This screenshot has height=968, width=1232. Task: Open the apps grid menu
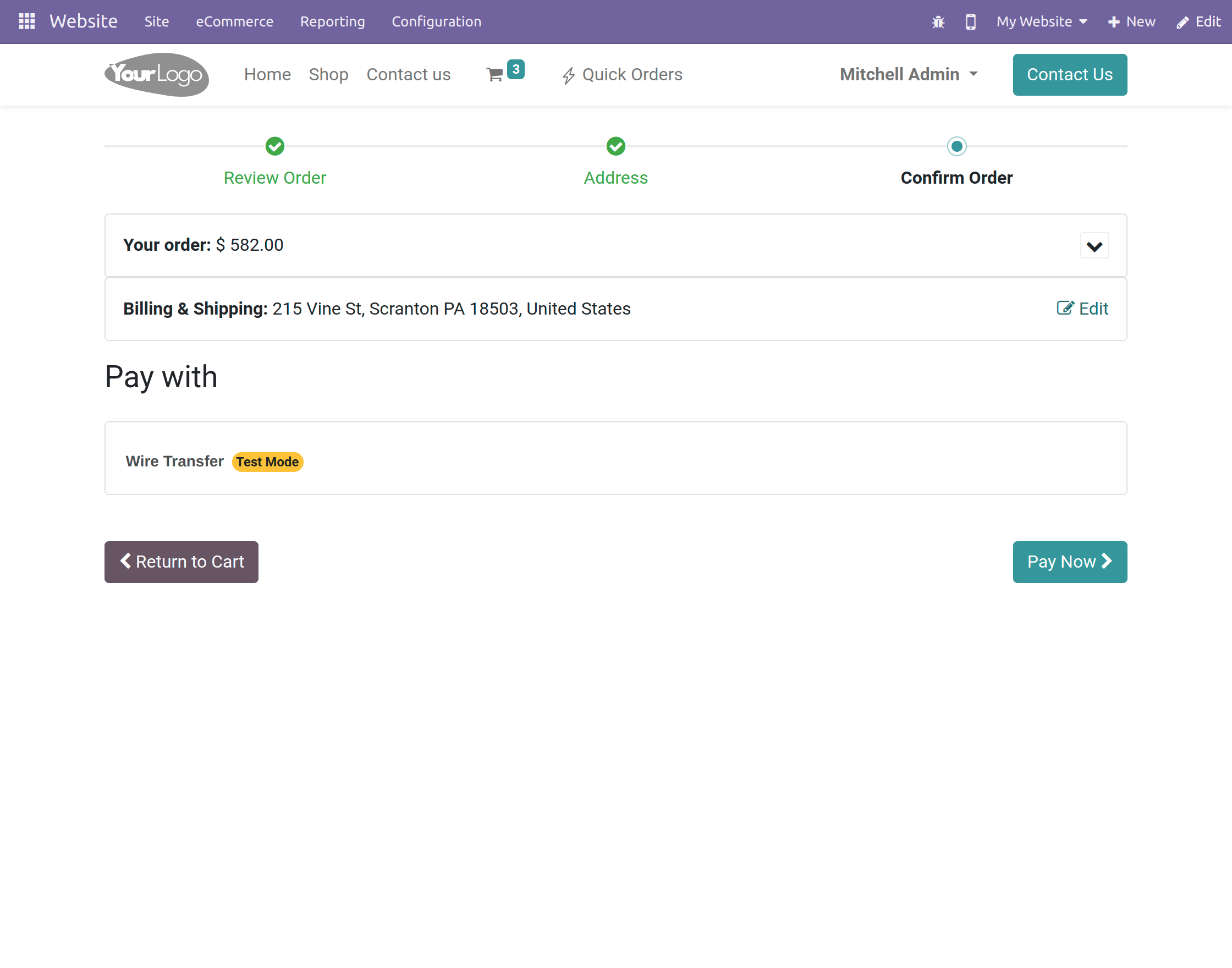26,21
